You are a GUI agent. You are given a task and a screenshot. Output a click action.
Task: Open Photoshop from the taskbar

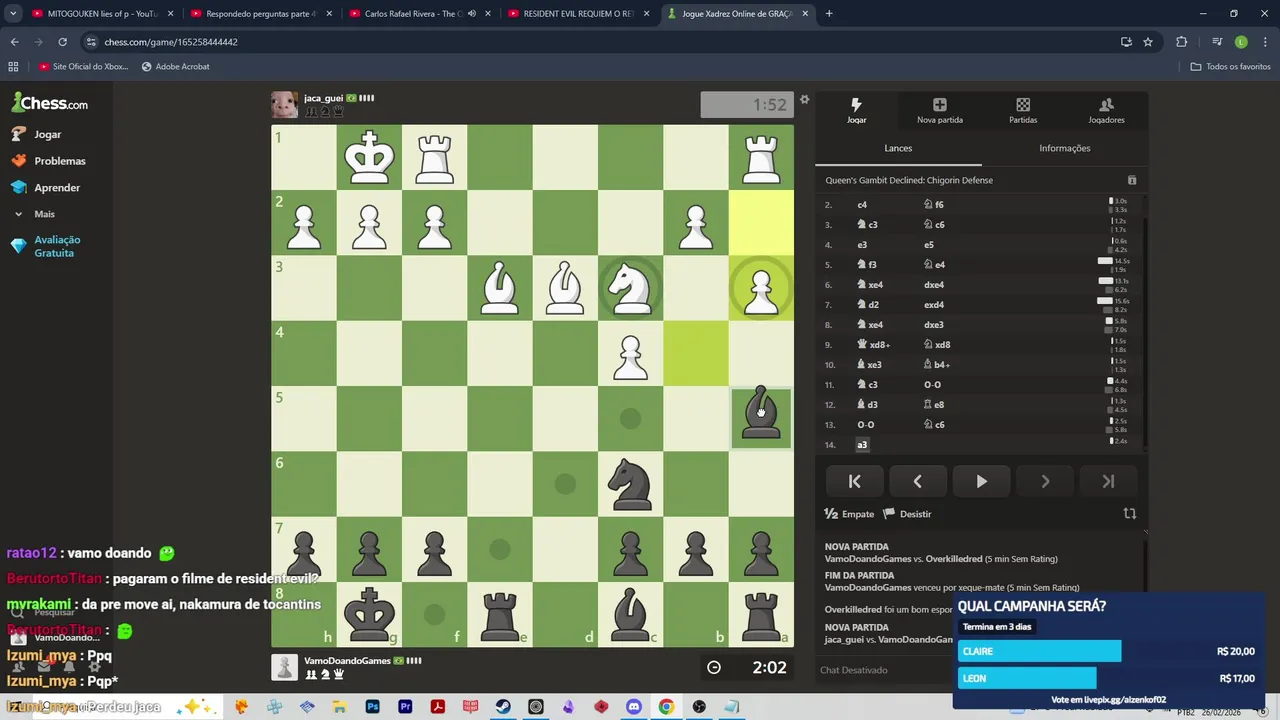pos(373,707)
